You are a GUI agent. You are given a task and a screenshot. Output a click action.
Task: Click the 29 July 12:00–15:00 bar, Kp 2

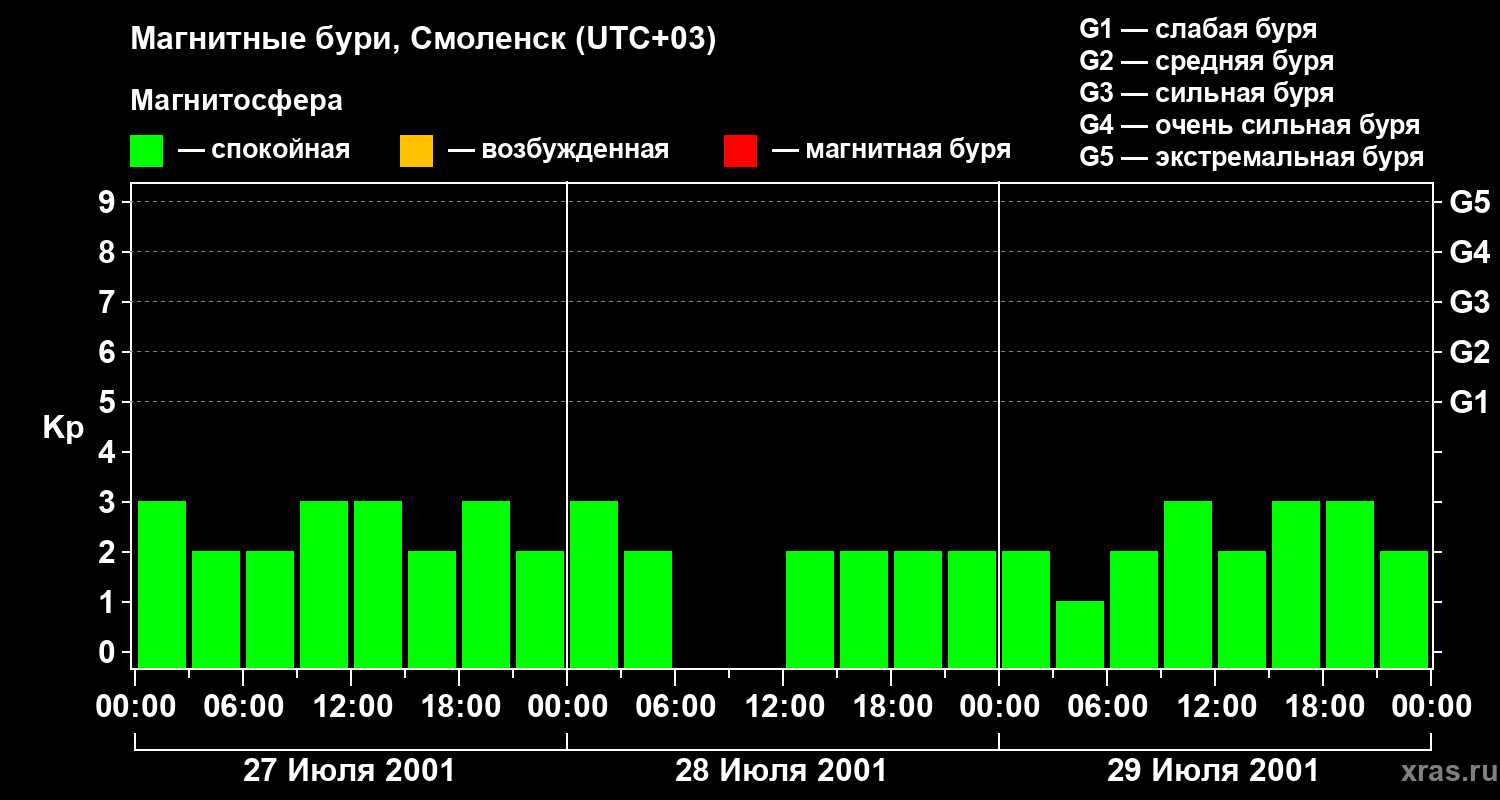click(x=1242, y=609)
